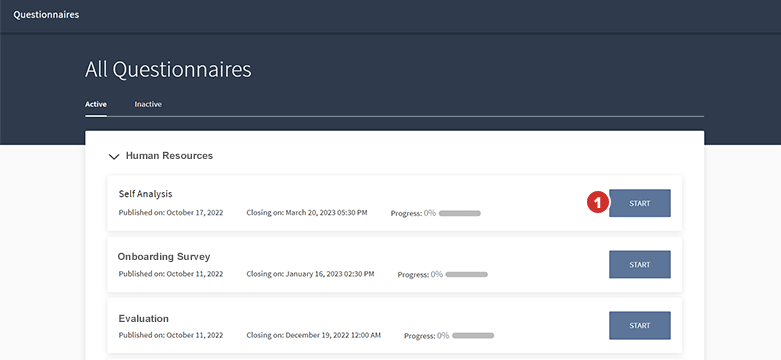
Task: Open the Evaluation title
Action: [143, 319]
